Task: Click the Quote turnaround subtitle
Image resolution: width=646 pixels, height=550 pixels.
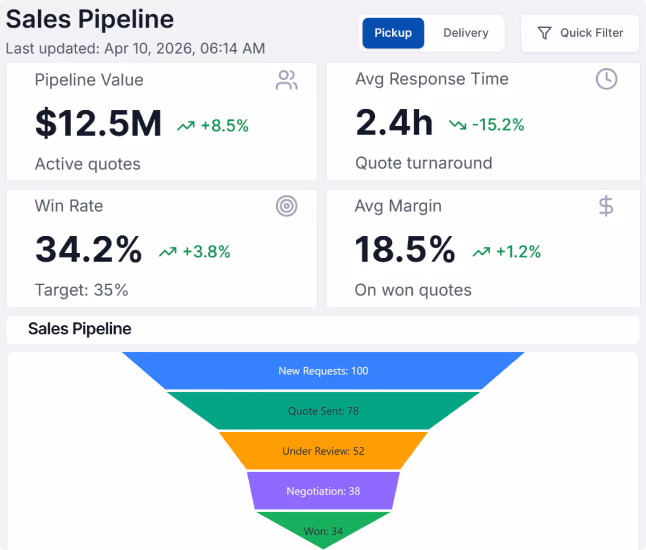Action: pos(424,163)
